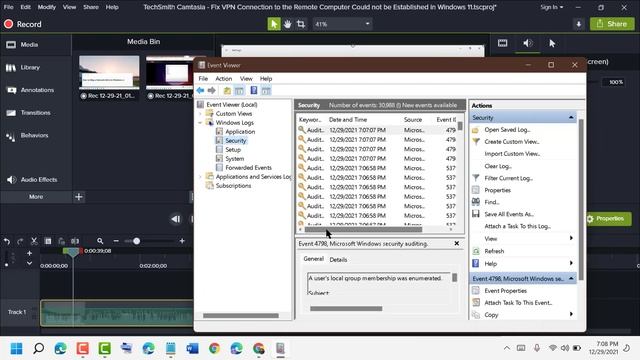Click the Event Viewer back arrow
Viewport: 640px width, 360px height.
(x=200, y=91)
